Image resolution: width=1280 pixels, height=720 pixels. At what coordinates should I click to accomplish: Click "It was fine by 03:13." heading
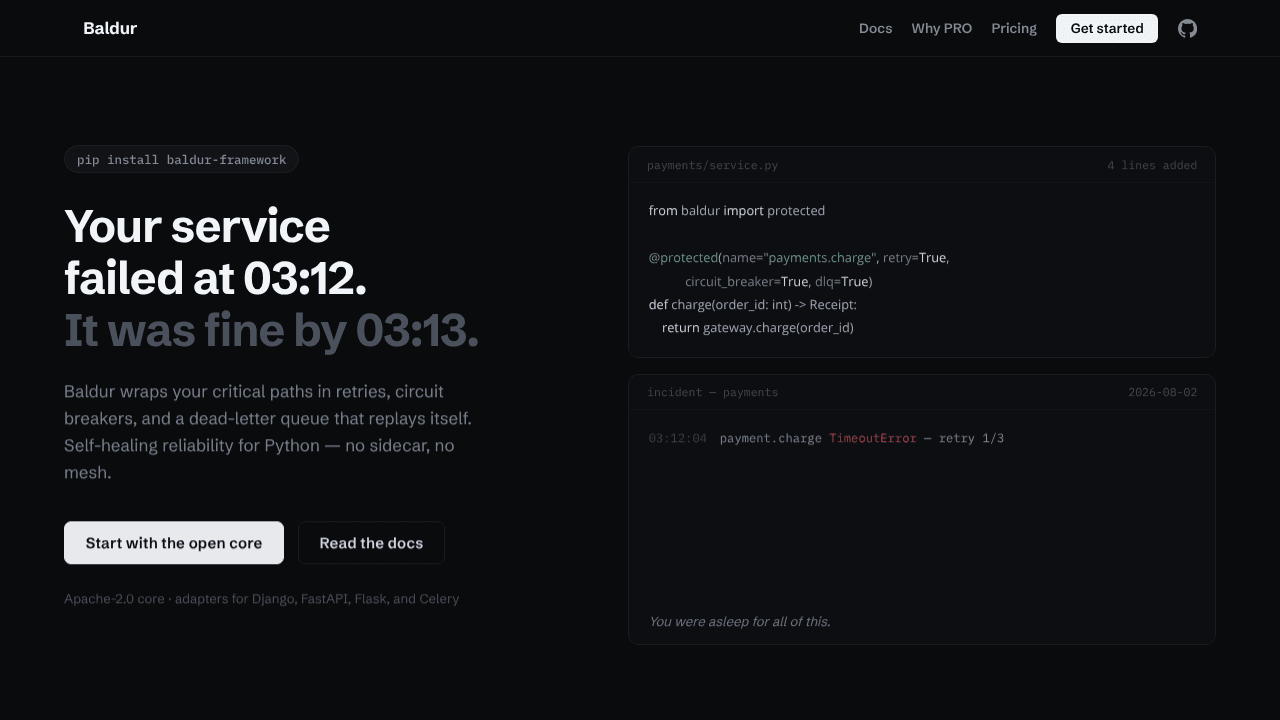271,330
